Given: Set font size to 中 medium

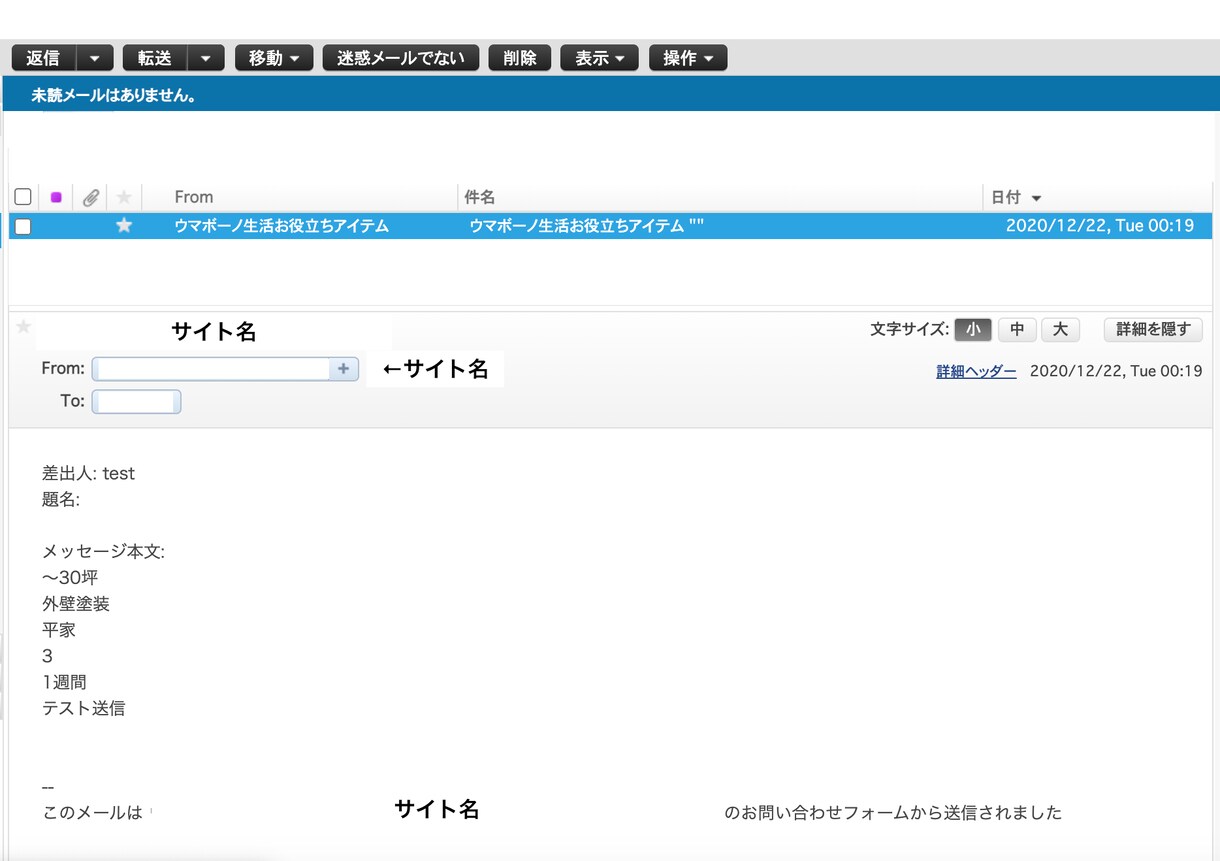Looking at the screenshot, I should (x=1017, y=329).
